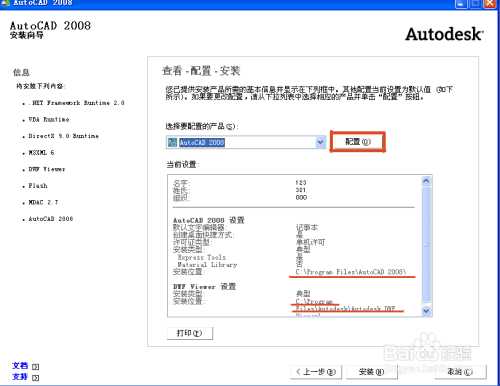The width and height of the screenshot is (500, 386).
Task: Click the 安装 (Install) button
Action: (372, 372)
